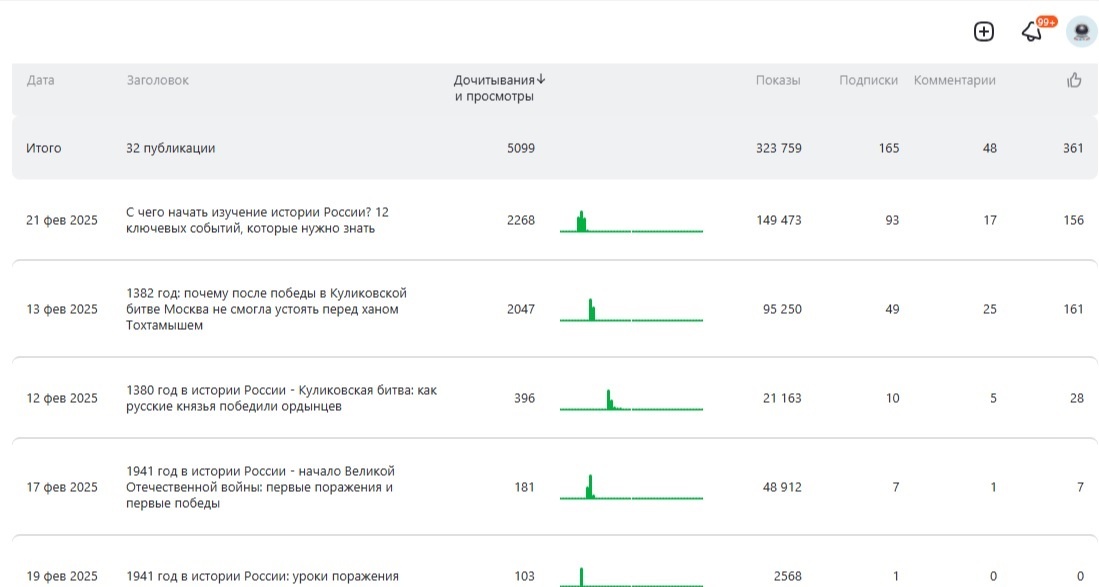Click the views sparkline chart for 21 фев 2025
1099x587 pixels.
point(631,221)
